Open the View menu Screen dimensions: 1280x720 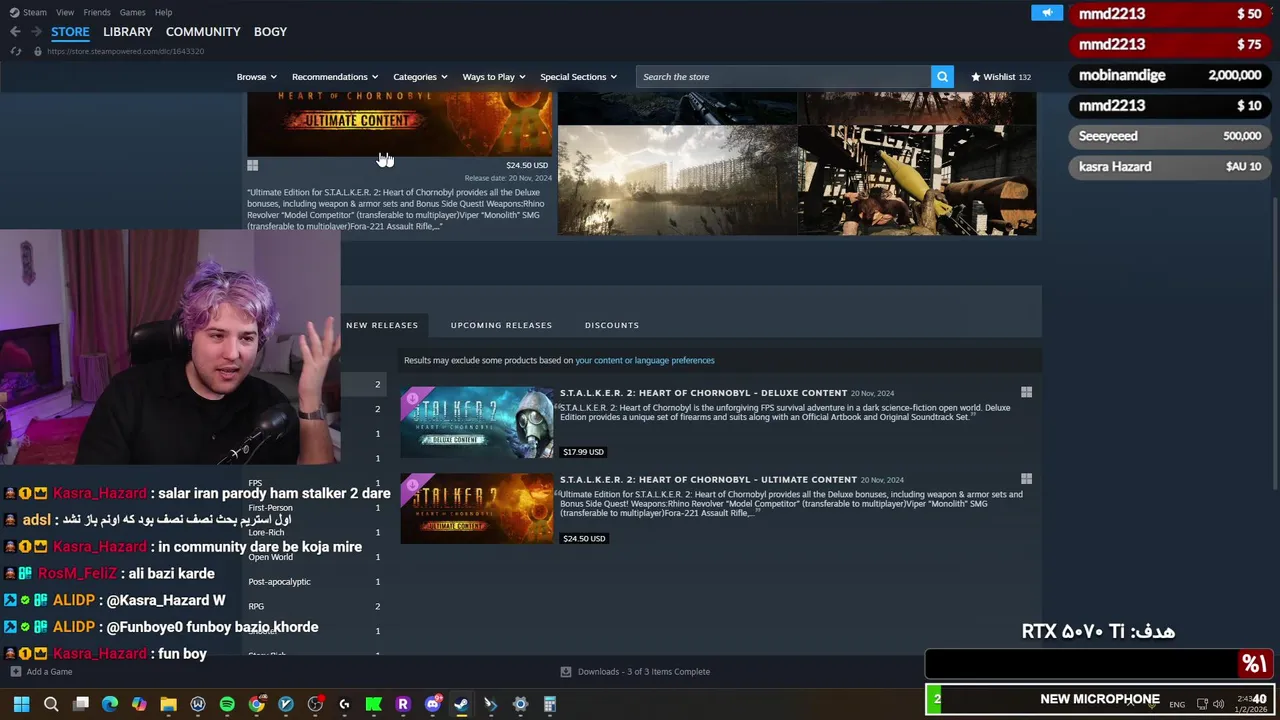coord(65,12)
